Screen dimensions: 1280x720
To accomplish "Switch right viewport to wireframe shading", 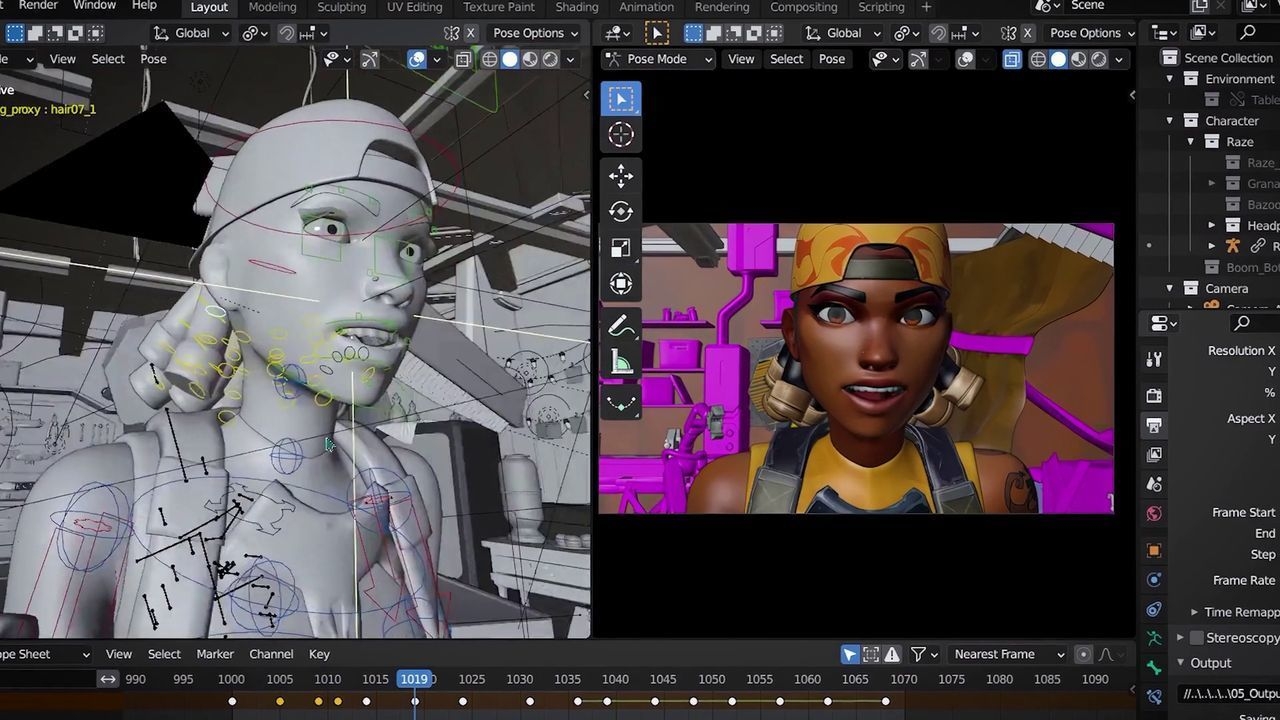I will pos(1038,59).
